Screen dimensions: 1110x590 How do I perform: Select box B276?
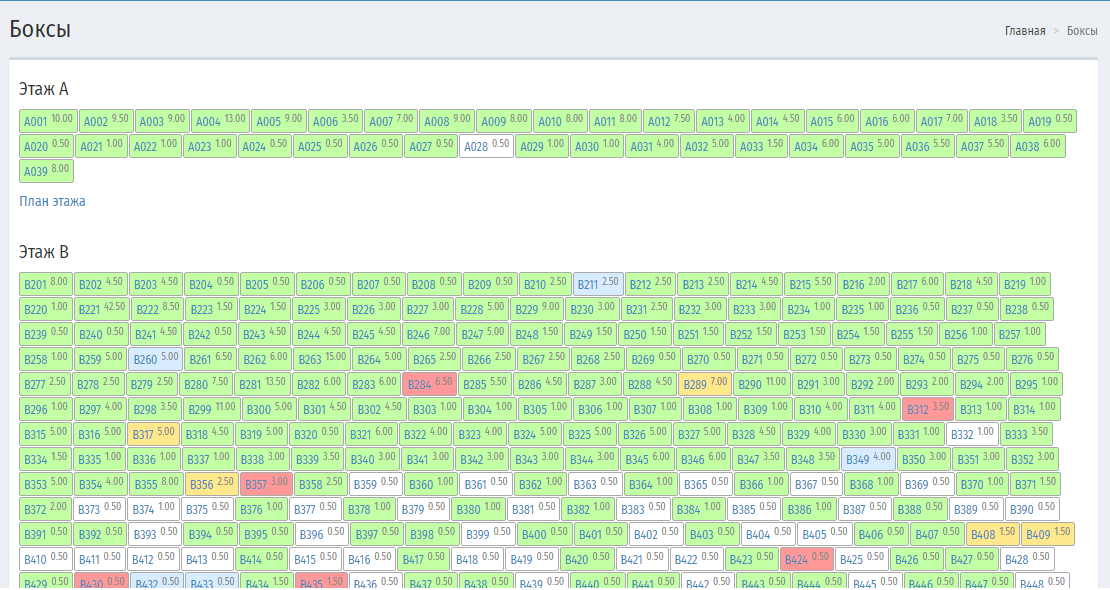pyautogui.click(x=1032, y=359)
